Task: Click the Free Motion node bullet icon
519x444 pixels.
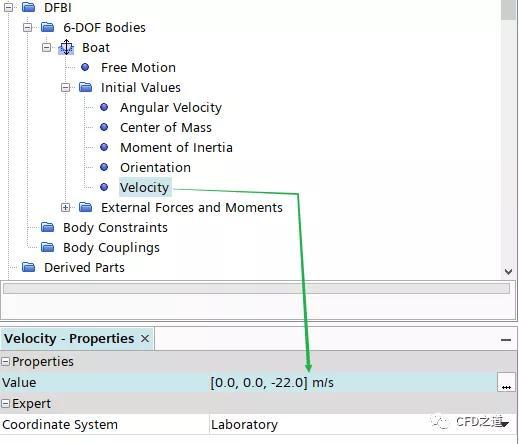Action: pos(85,67)
